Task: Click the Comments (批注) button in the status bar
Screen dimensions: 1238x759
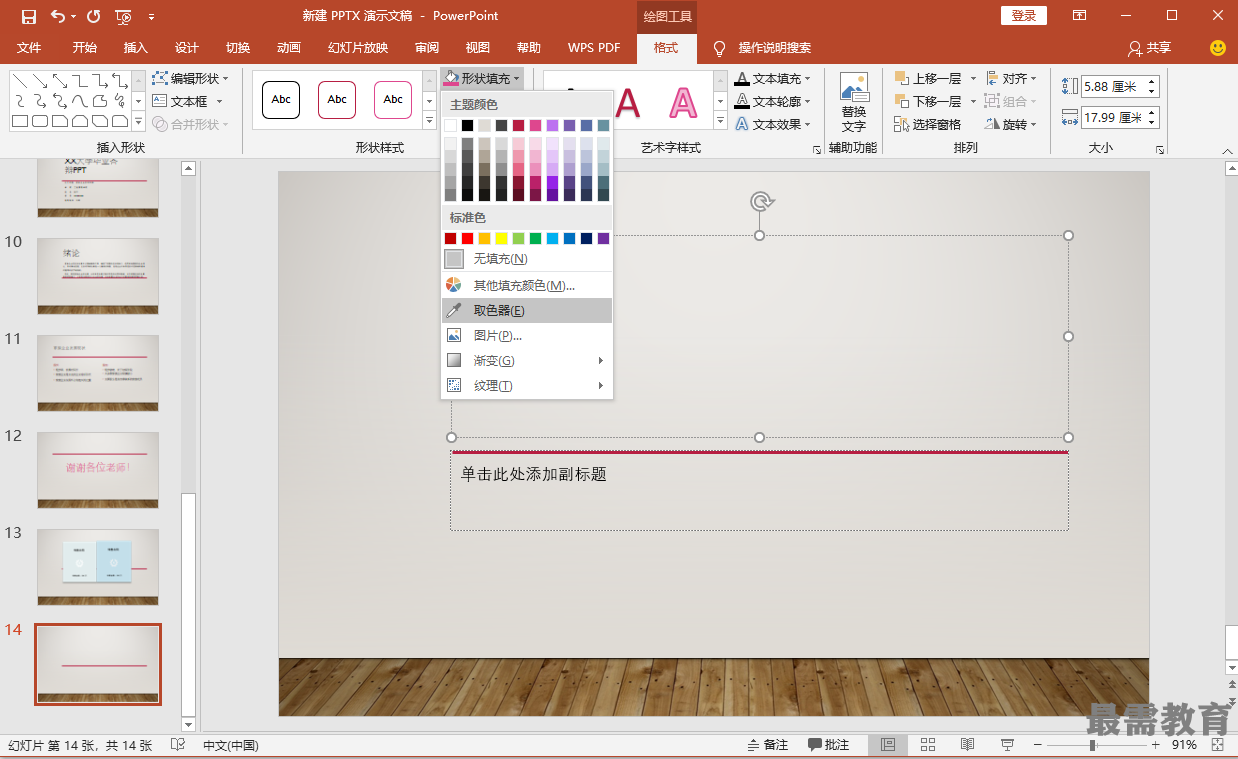Action: click(828, 745)
